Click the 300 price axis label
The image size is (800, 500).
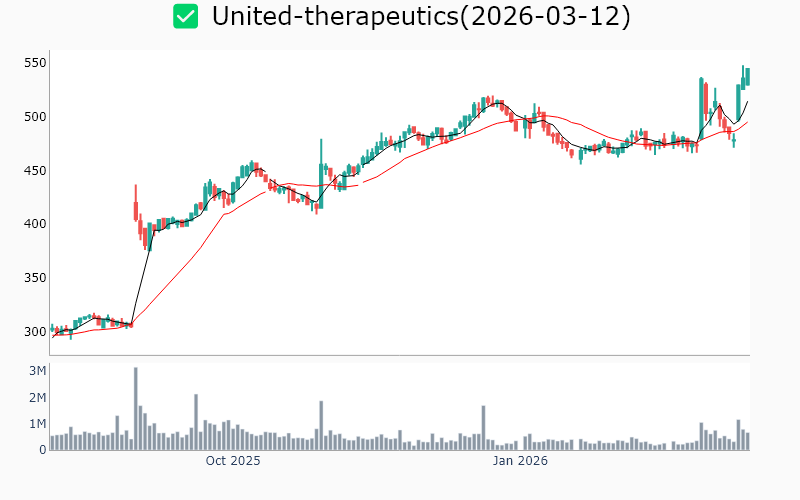[36, 332]
